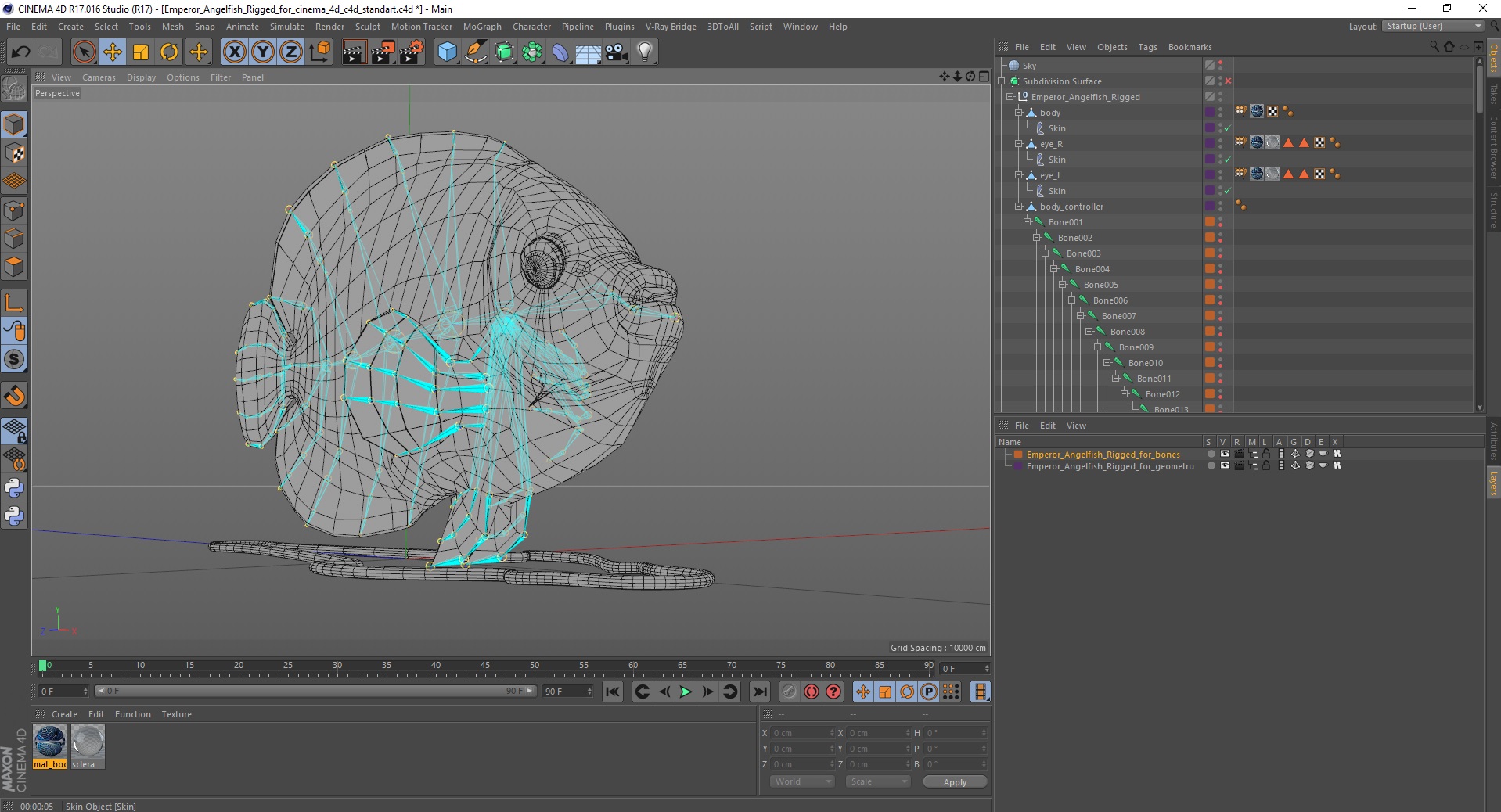Collapse Emperor_Angelfish_Rigged null object
This screenshot has height=812, width=1501.
(1010, 97)
